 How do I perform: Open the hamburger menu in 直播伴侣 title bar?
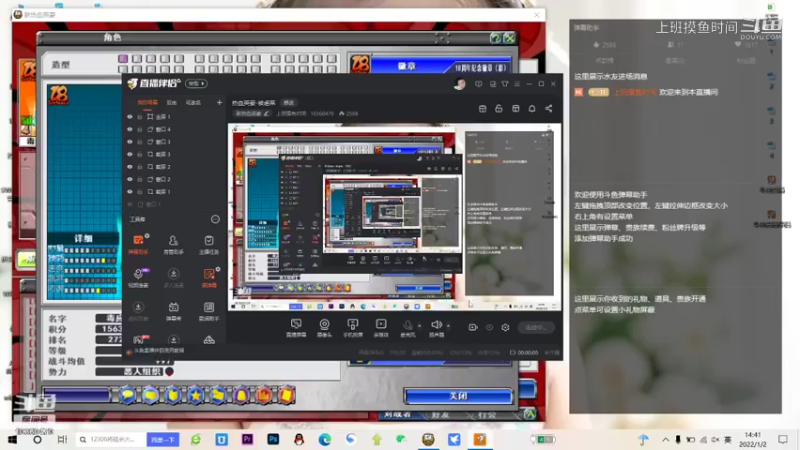click(x=517, y=84)
